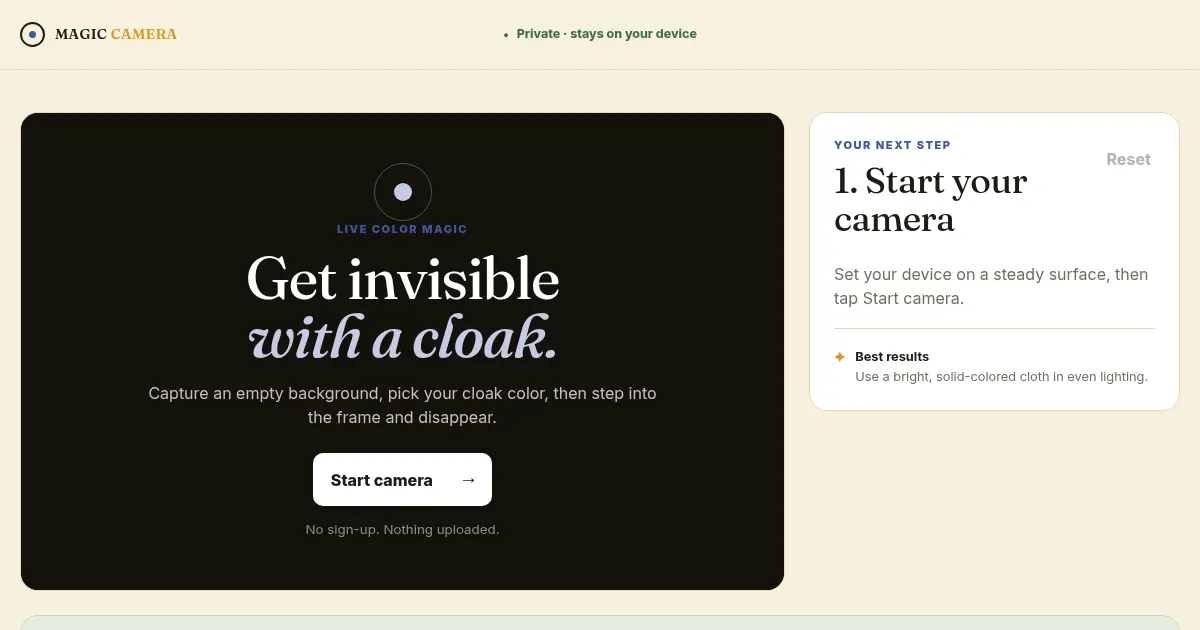This screenshot has height=630, width=1200.
Task: Click the green privacy status dot
Action: point(506,35)
